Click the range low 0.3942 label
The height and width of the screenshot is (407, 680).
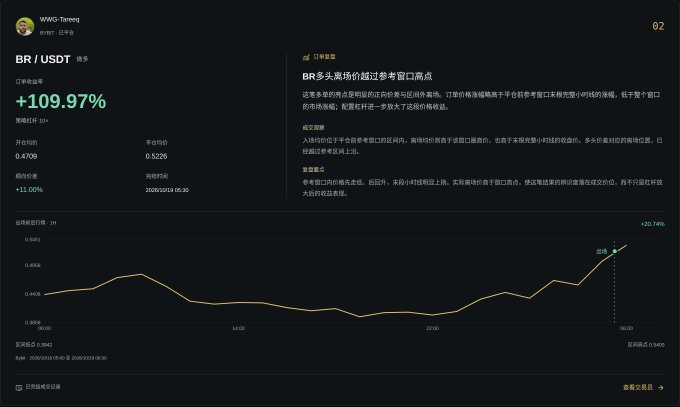34,345
